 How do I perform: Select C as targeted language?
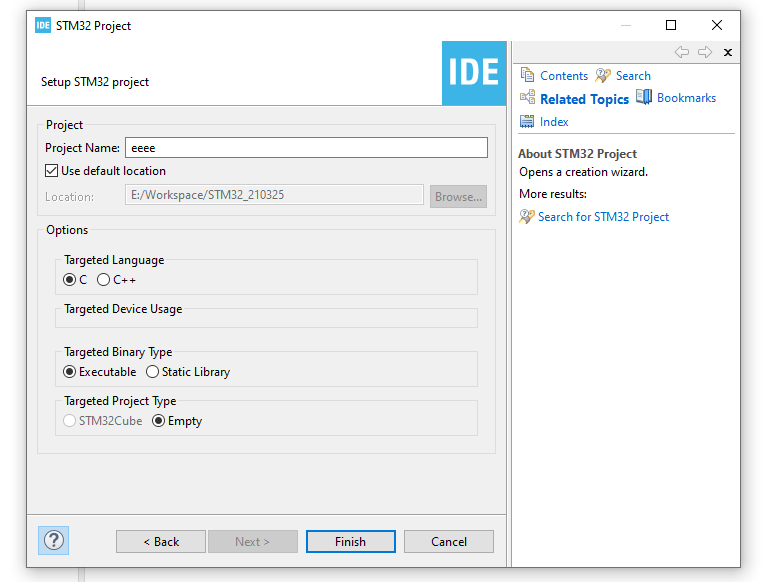[x=69, y=280]
